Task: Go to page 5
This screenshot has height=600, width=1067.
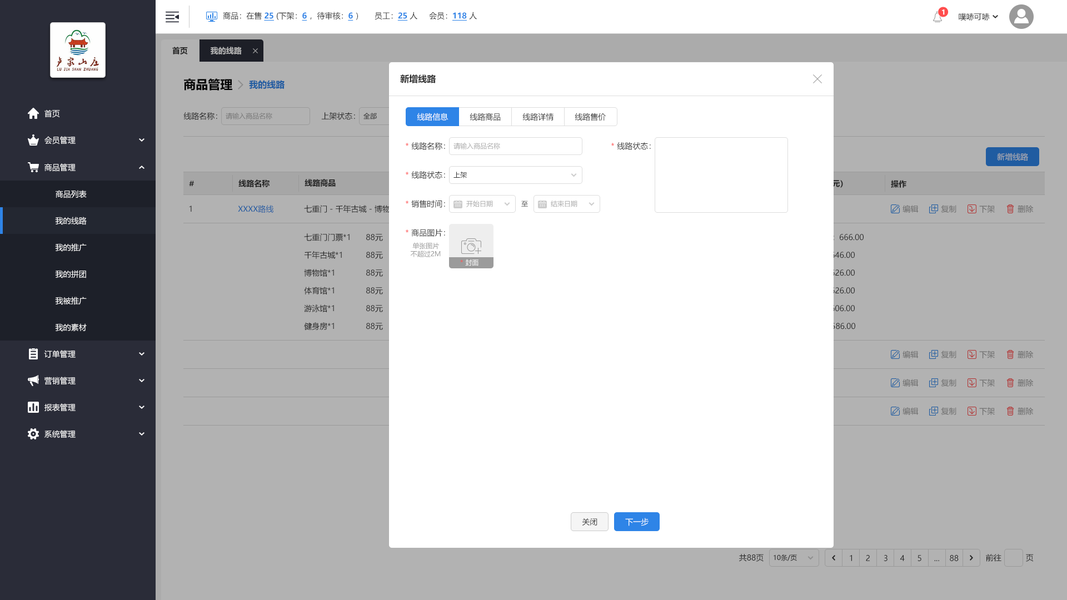Action: coord(919,558)
